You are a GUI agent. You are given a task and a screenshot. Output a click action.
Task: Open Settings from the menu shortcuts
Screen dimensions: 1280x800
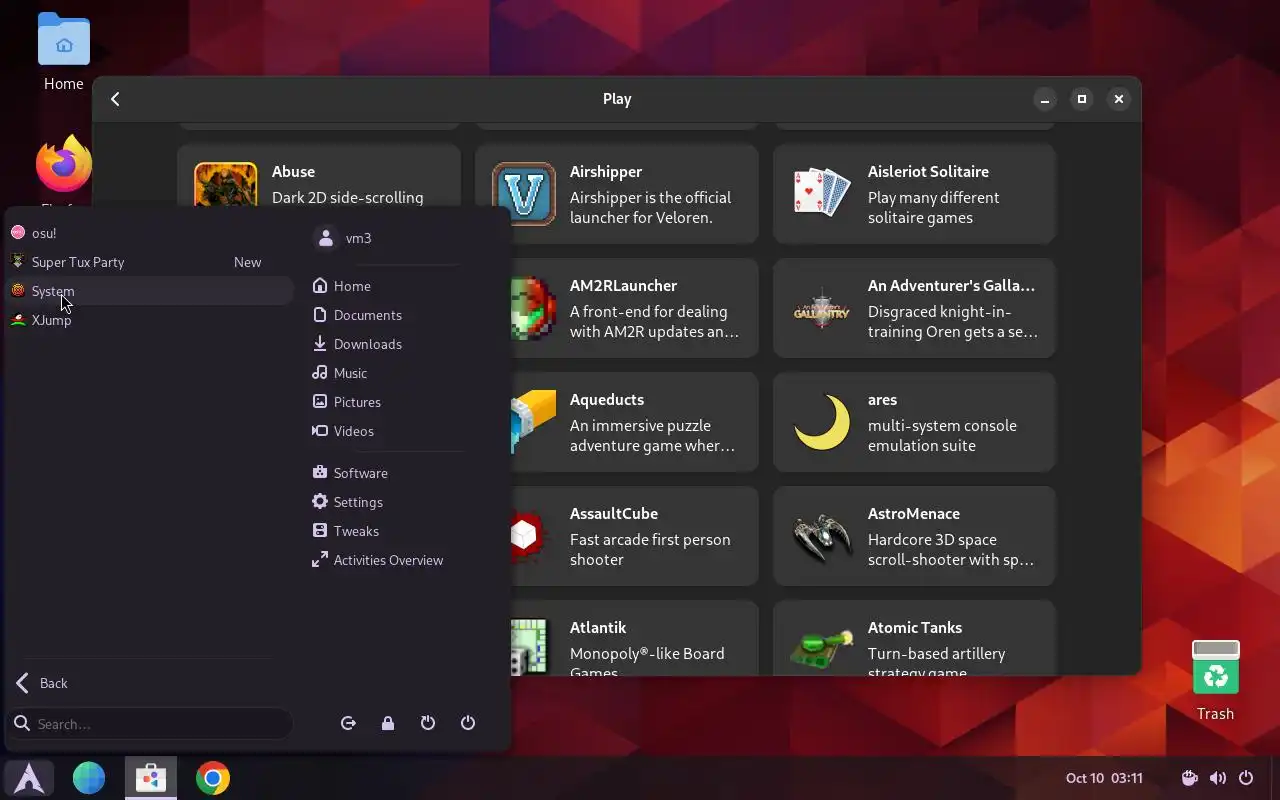click(386, 502)
